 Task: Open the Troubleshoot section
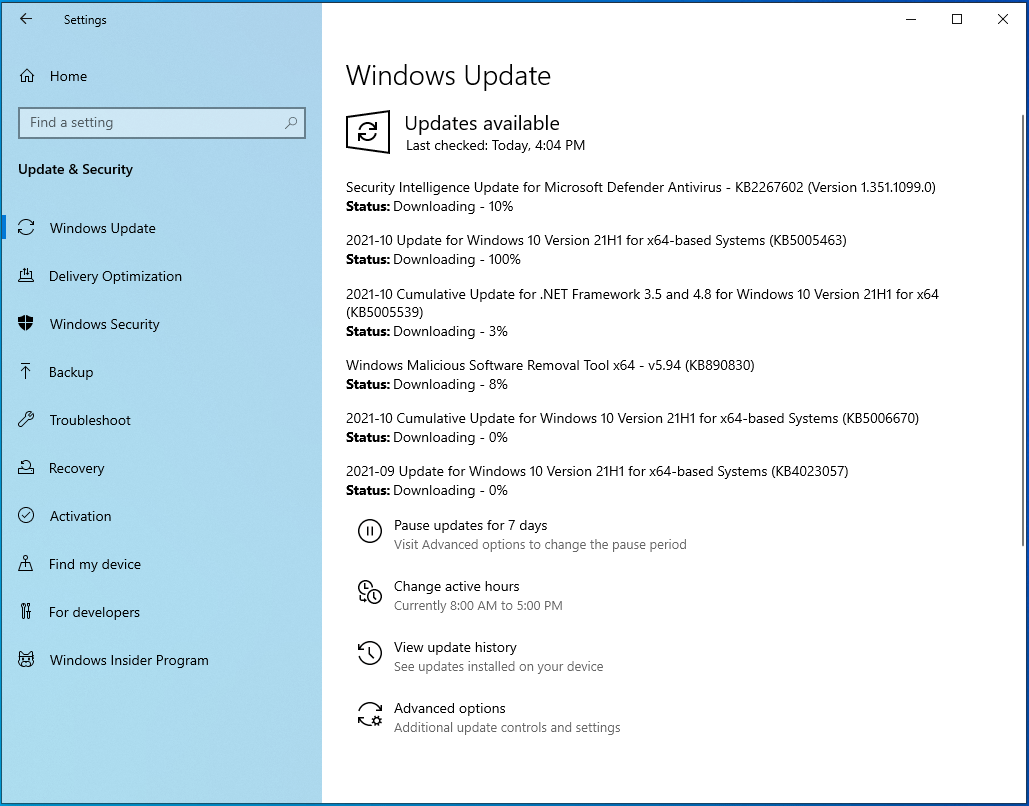(x=28, y=420)
